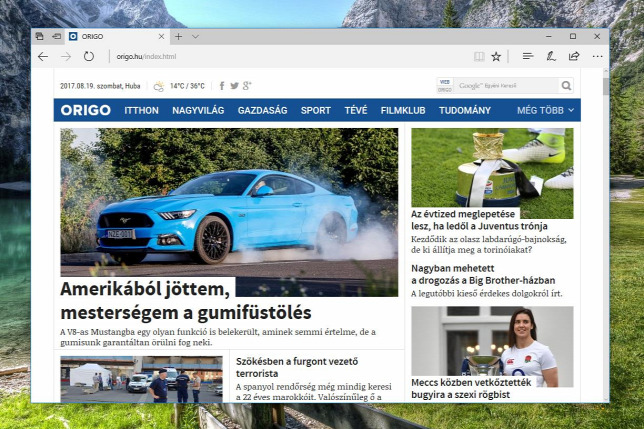Click Kezdődik az olasz labdarúgó-bajnokság summary
This screenshot has height=429, width=644.
pyautogui.click(x=489, y=244)
